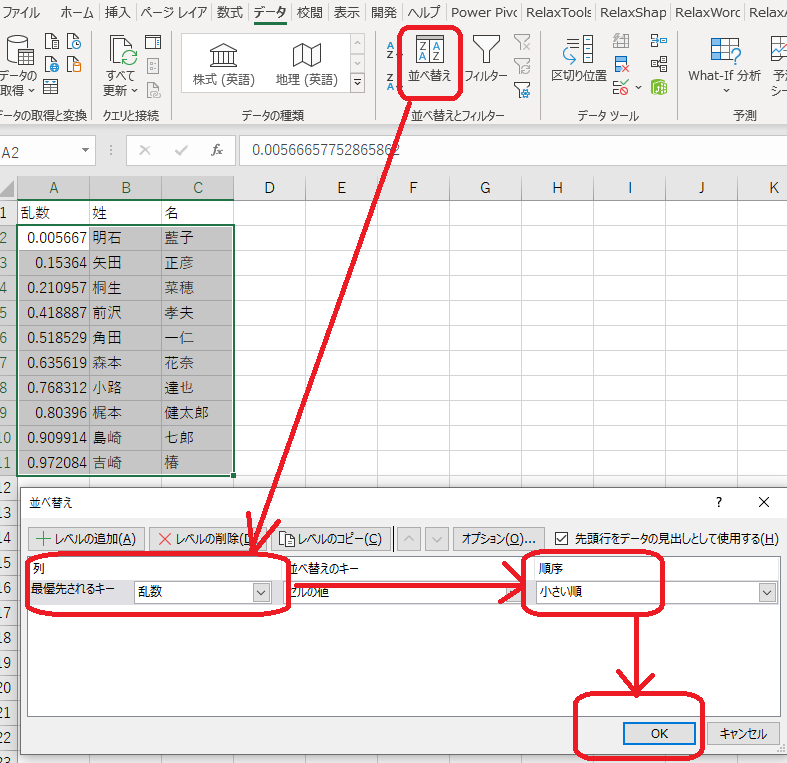Click the すべて更新 refresh icon
The width and height of the screenshot is (787, 763).
121,64
